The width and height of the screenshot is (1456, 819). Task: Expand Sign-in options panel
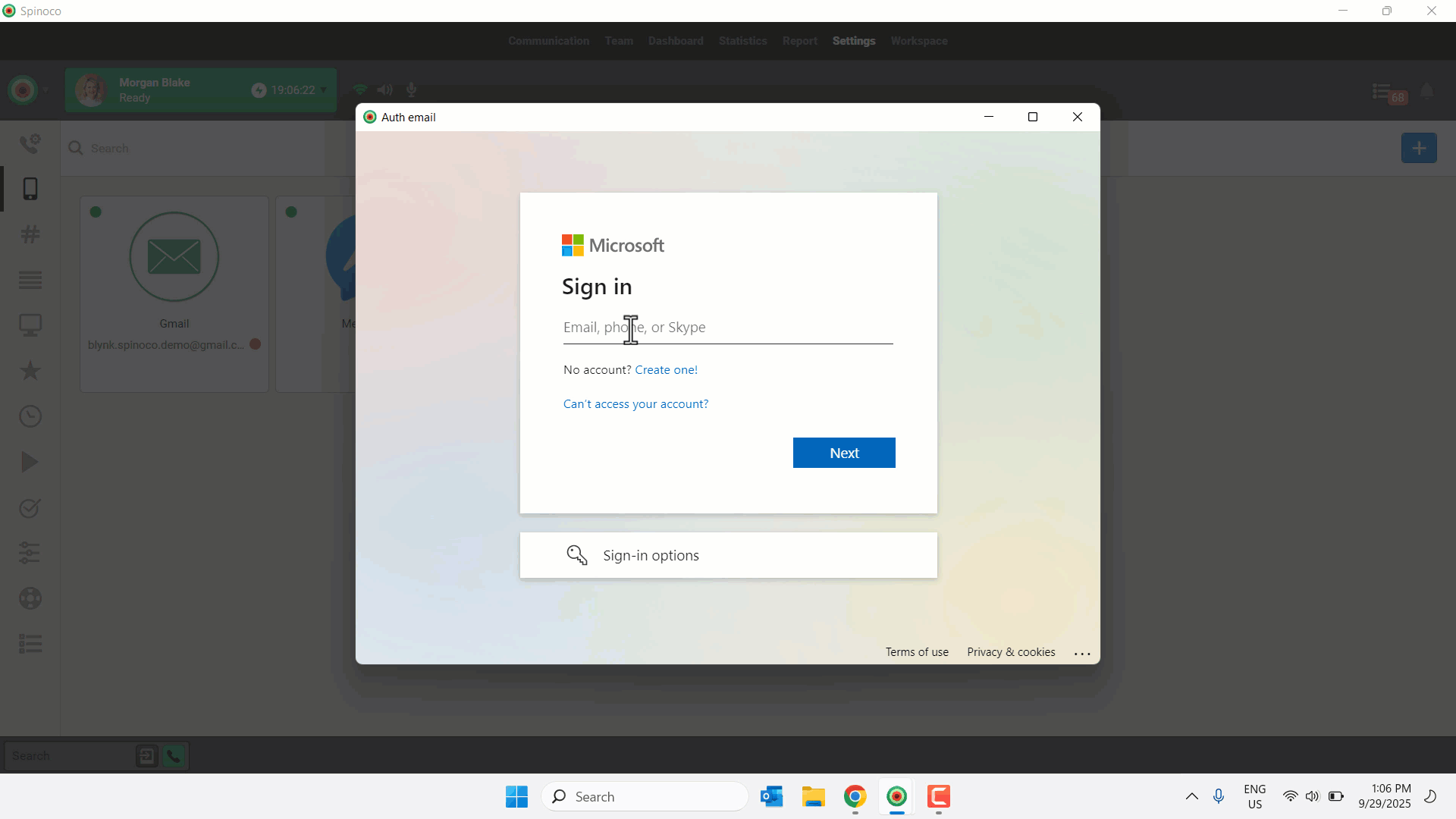point(728,555)
